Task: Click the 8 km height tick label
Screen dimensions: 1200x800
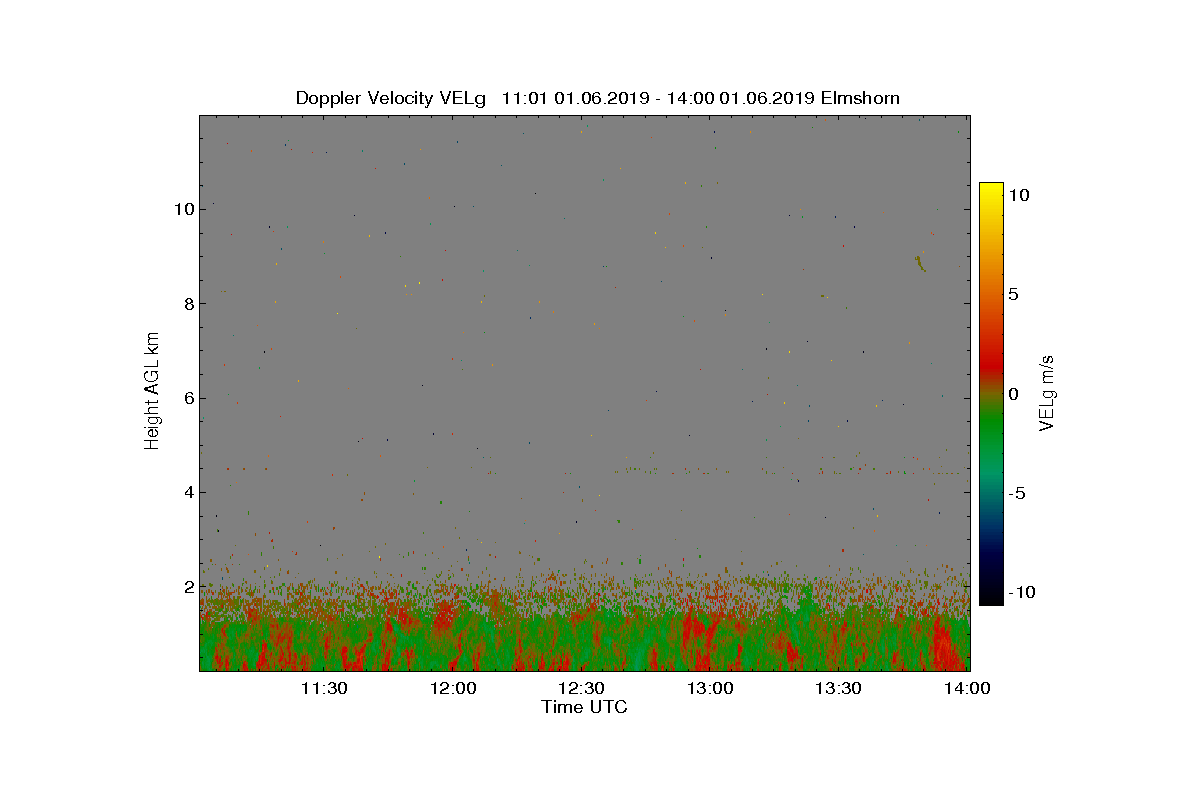Action: (187, 303)
